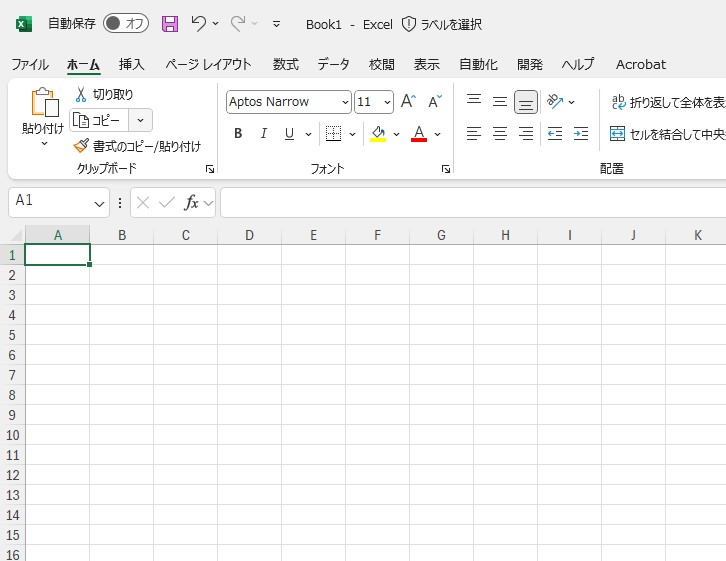The width and height of the screenshot is (726, 561).
Task: Click the Undo arrow icon
Action: pos(199,23)
